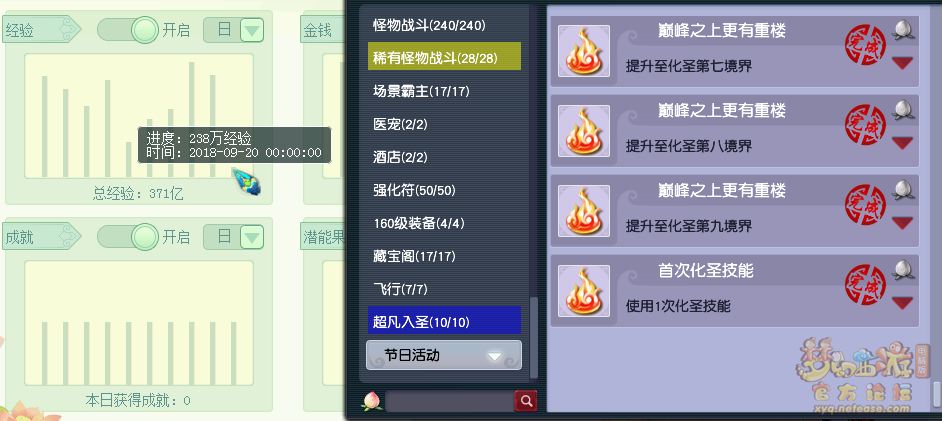Viewport: 942px width, 421px height.
Task: Click the flame icon for 提升至化圣第七境界
Action: 584,51
